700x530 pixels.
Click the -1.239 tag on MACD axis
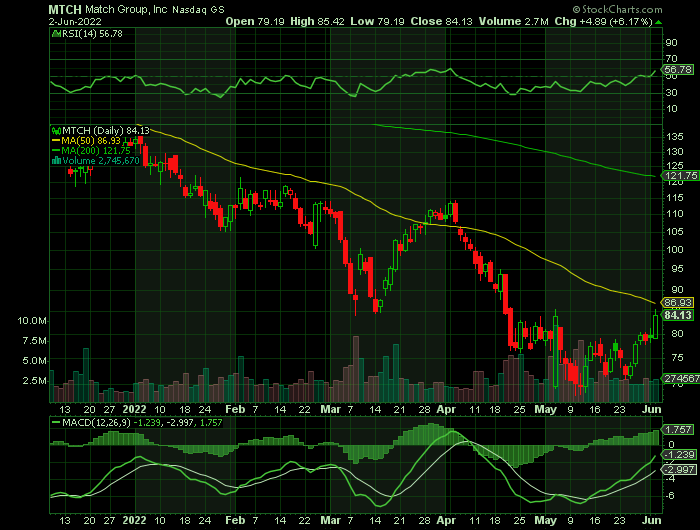coord(680,455)
